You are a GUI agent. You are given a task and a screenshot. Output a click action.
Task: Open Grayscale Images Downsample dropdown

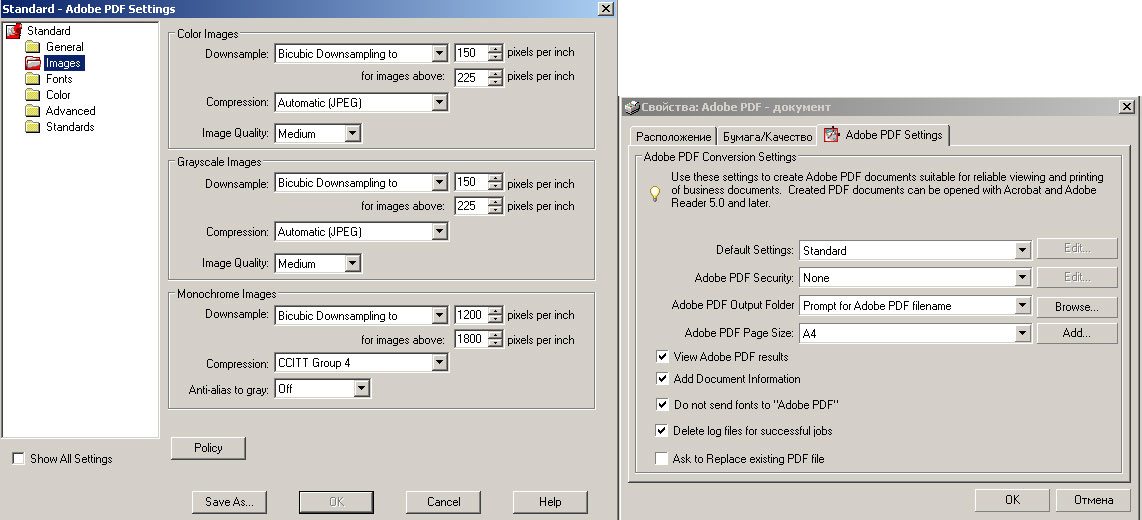[x=439, y=183]
